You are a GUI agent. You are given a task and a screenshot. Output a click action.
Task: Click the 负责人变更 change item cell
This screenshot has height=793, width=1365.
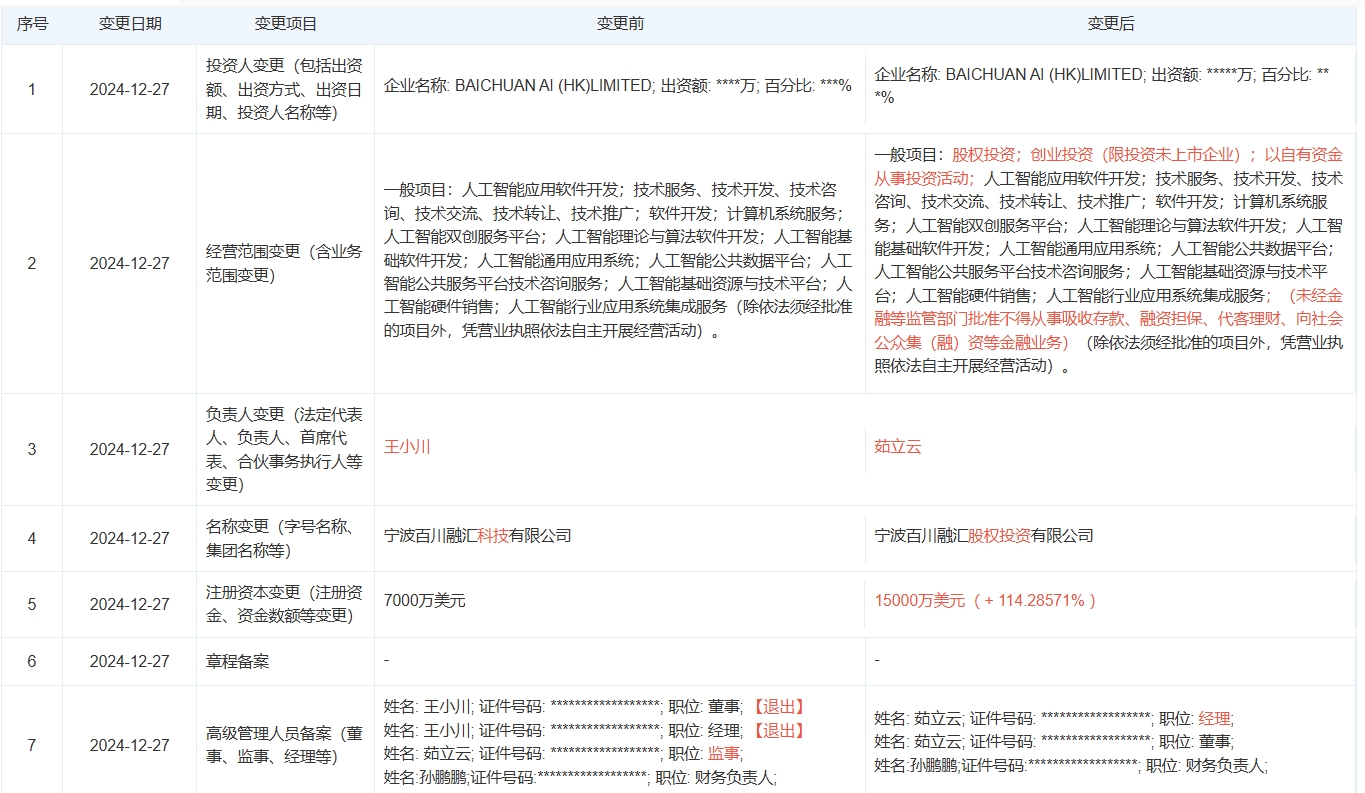click(x=285, y=449)
